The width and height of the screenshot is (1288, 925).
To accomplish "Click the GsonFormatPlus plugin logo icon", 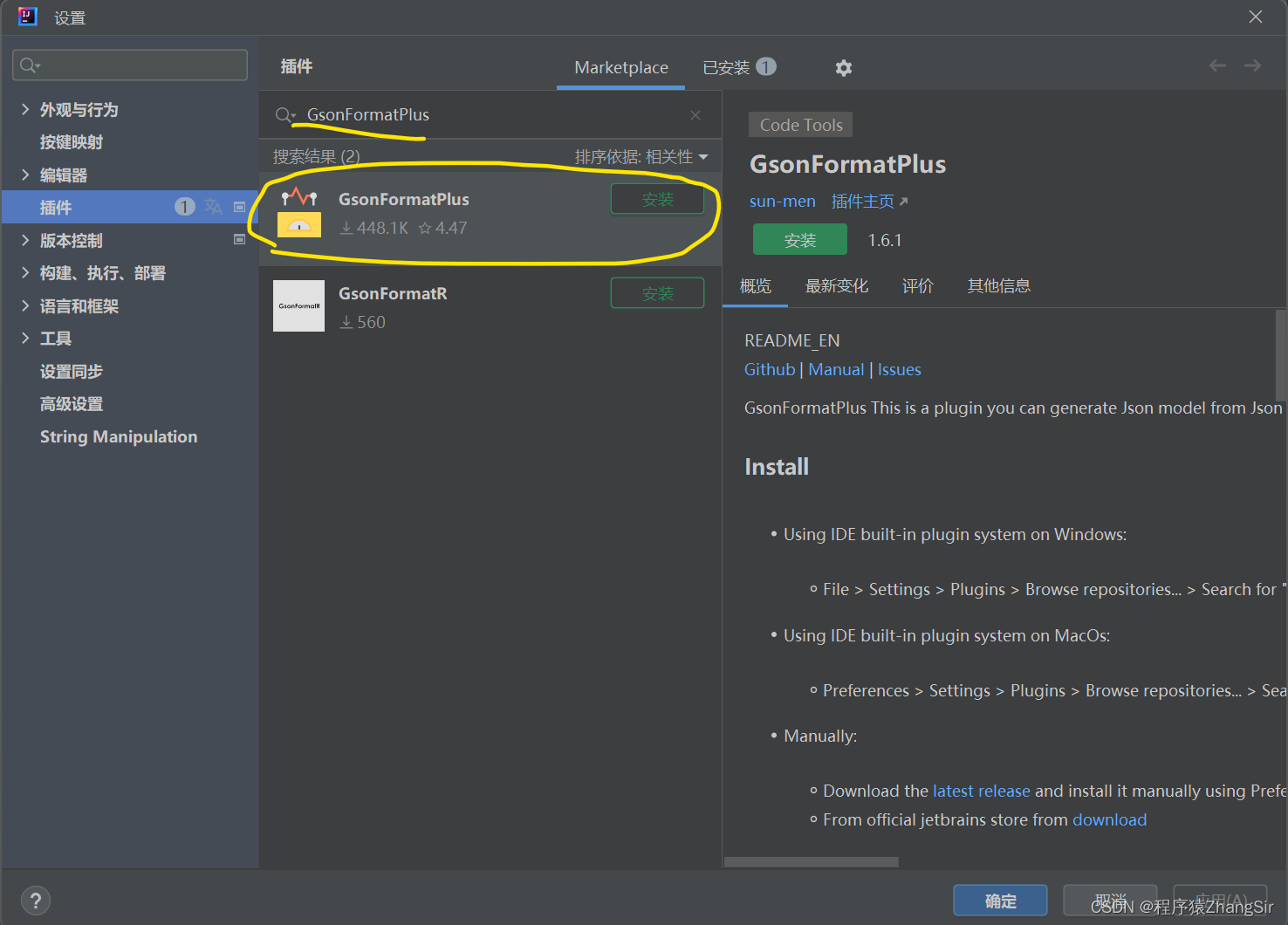I will coord(299,212).
